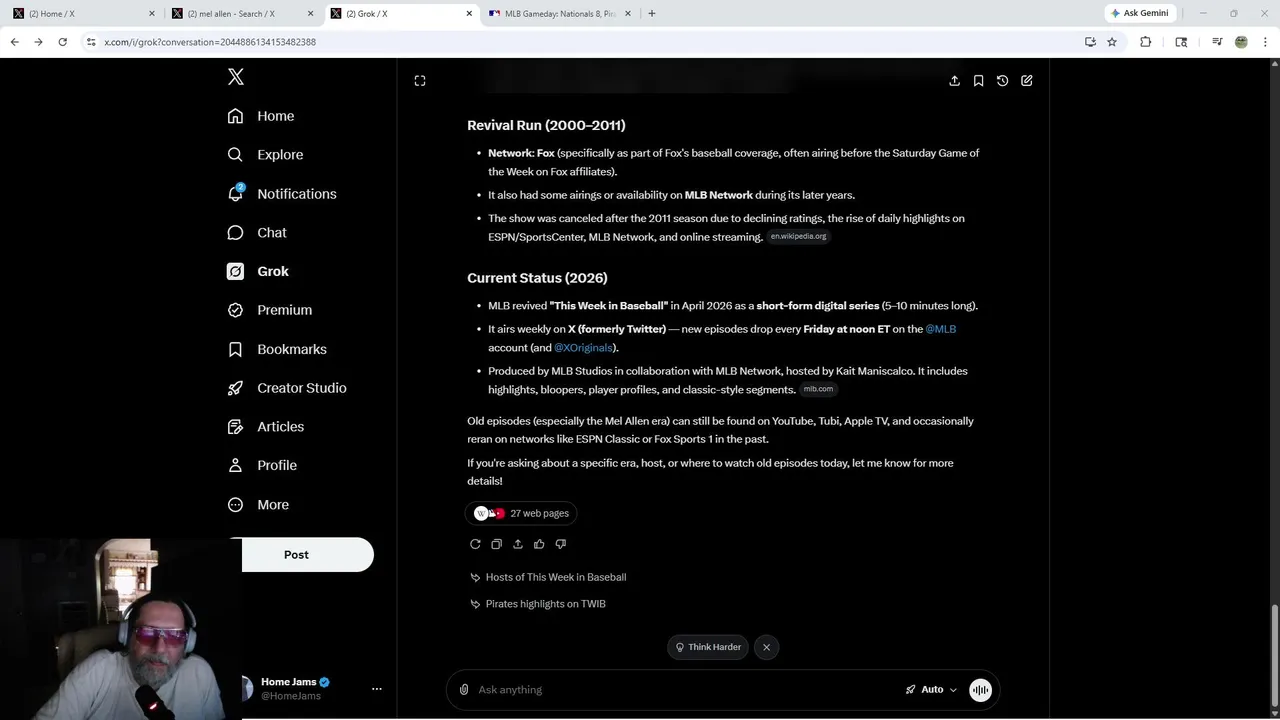Image resolution: width=1280 pixels, height=720 pixels.
Task: Open the @XOriginals account link
Action: pyautogui.click(x=583, y=348)
